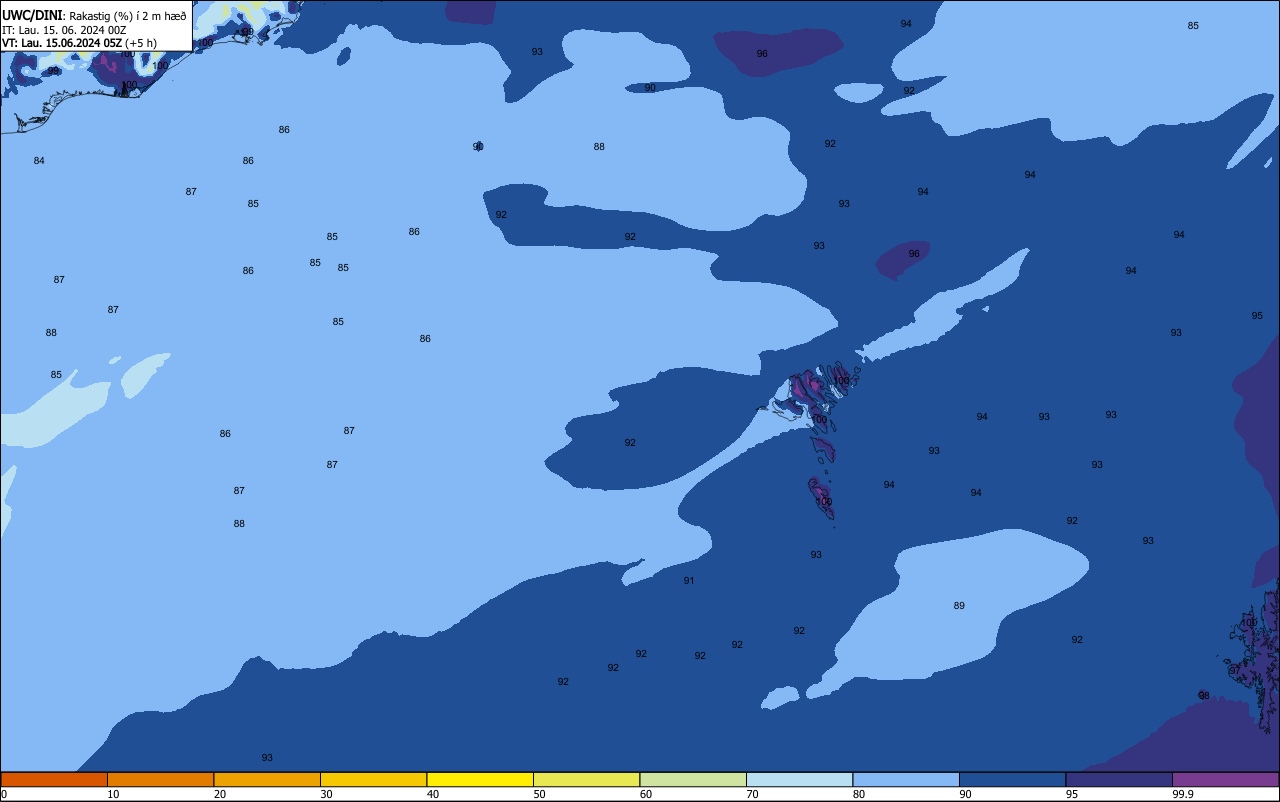The height and width of the screenshot is (802, 1280).
Task: Click the humidity value 84 on the map
Action: click(x=39, y=161)
